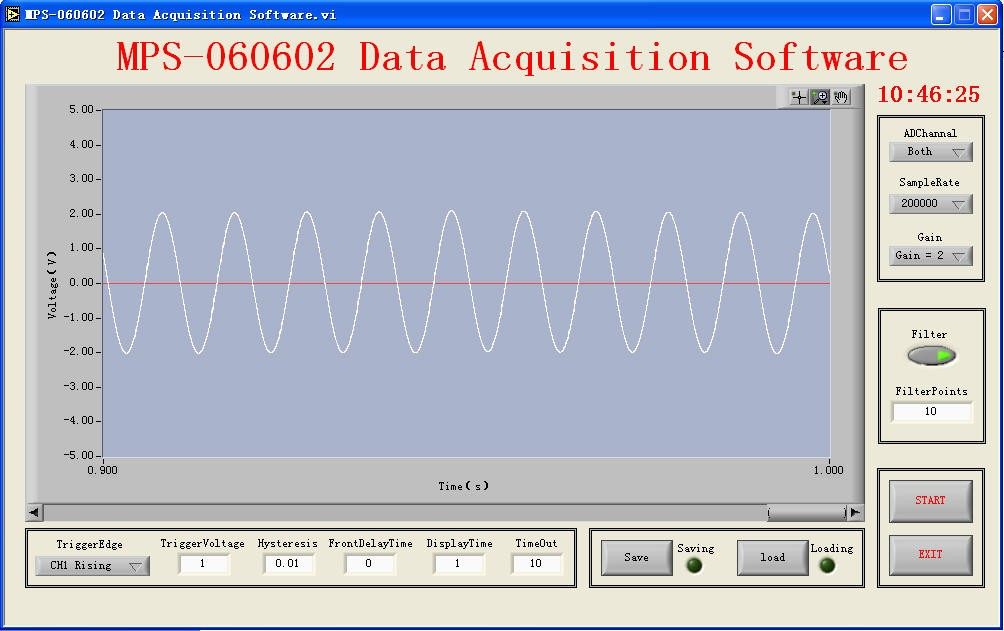
Task: Click the Save button
Action: pyautogui.click(x=636, y=558)
